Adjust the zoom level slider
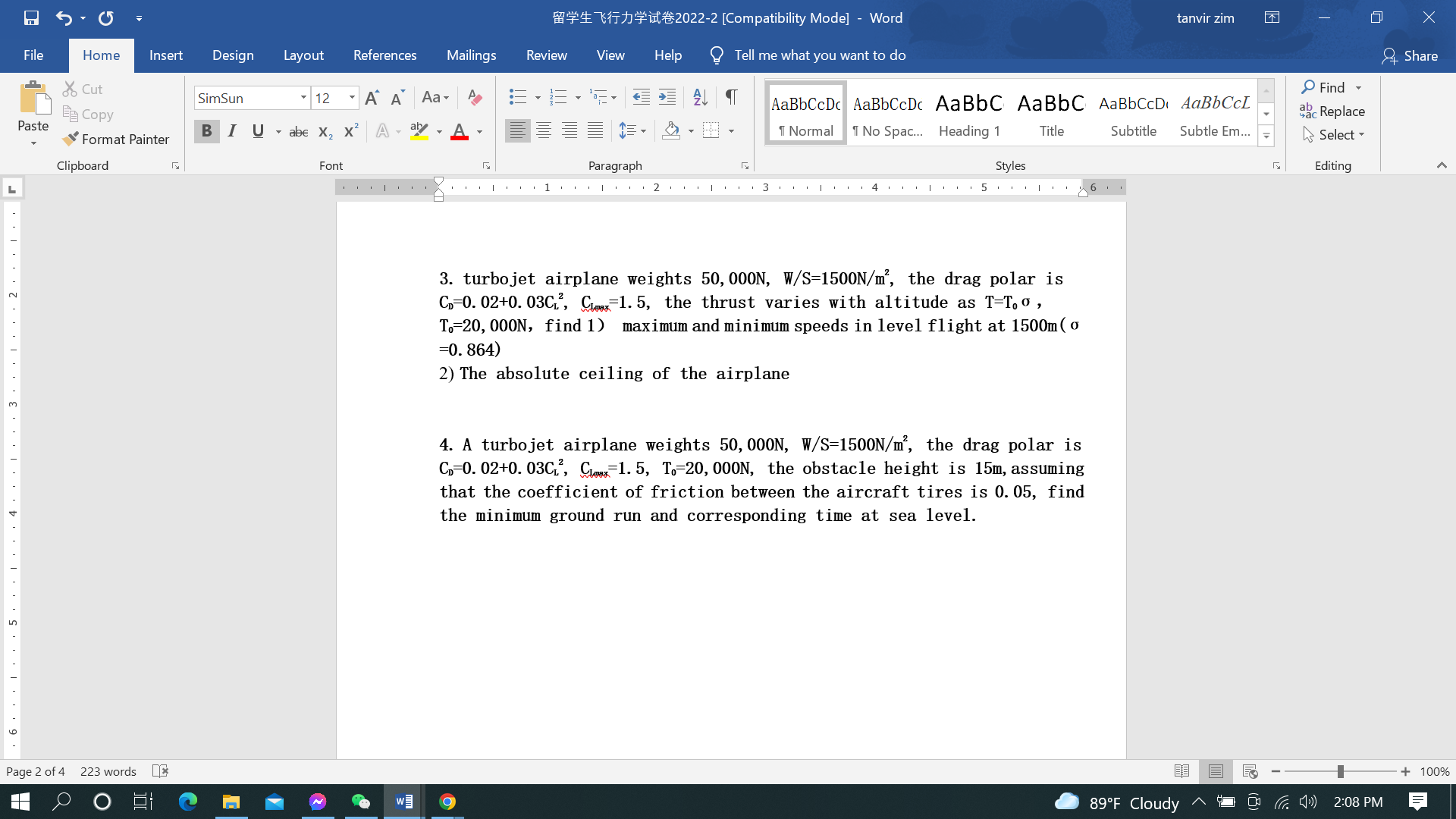The width and height of the screenshot is (1456, 819). click(1341, 771)
